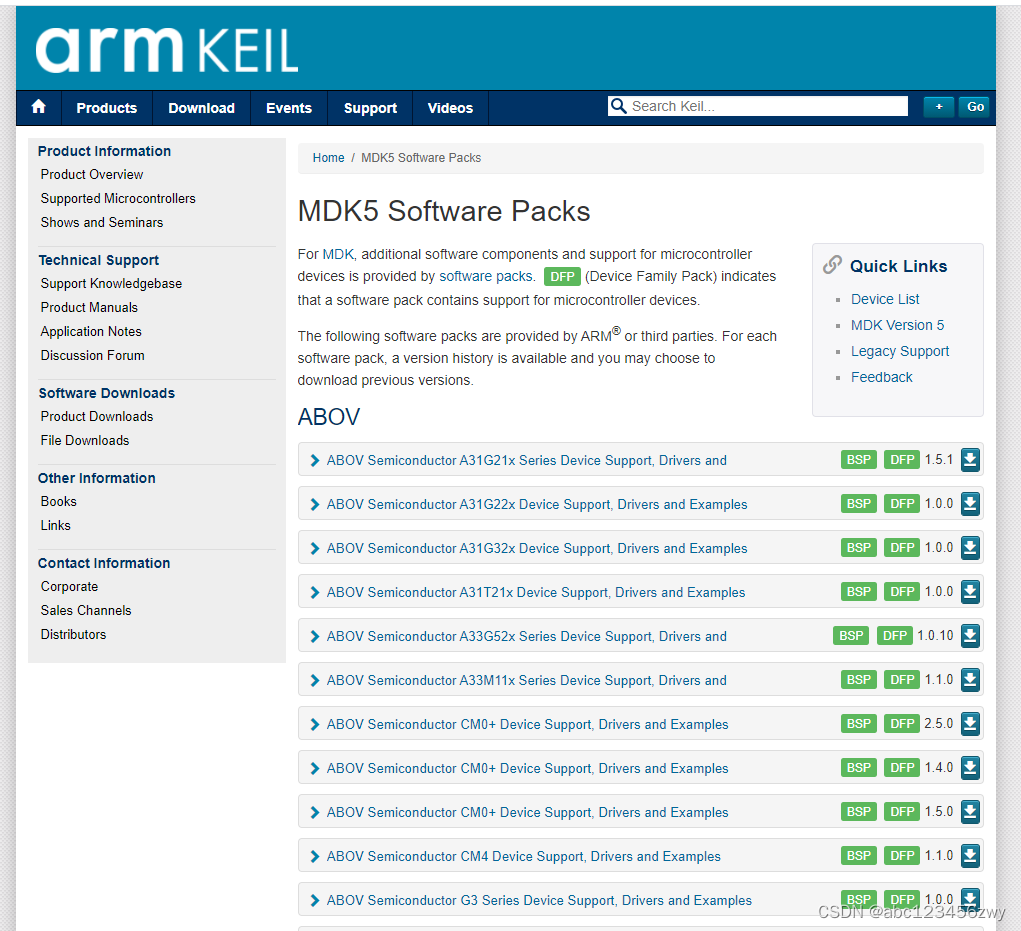Download the CM4 Device Support pack
1021x931 pixels.
970,855
